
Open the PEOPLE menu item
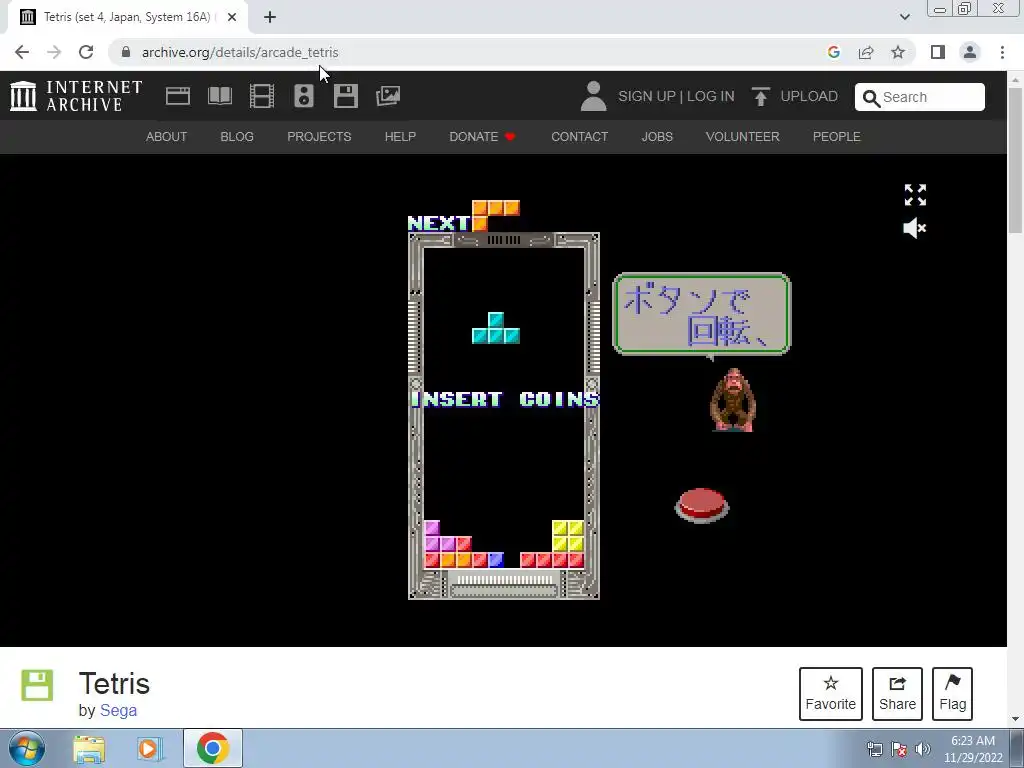point(837,136)
